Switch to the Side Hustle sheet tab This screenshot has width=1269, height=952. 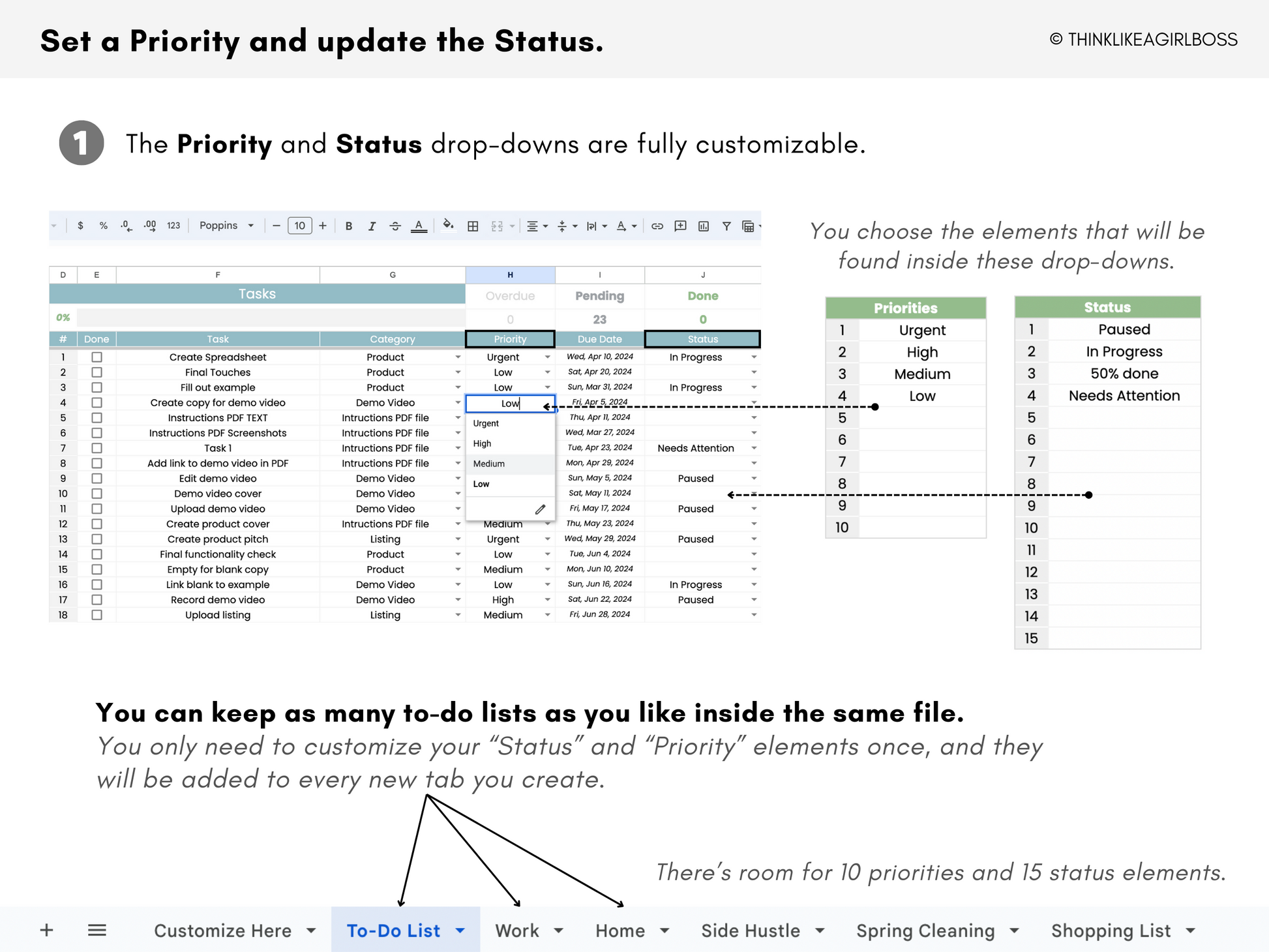tap(750, 931)
